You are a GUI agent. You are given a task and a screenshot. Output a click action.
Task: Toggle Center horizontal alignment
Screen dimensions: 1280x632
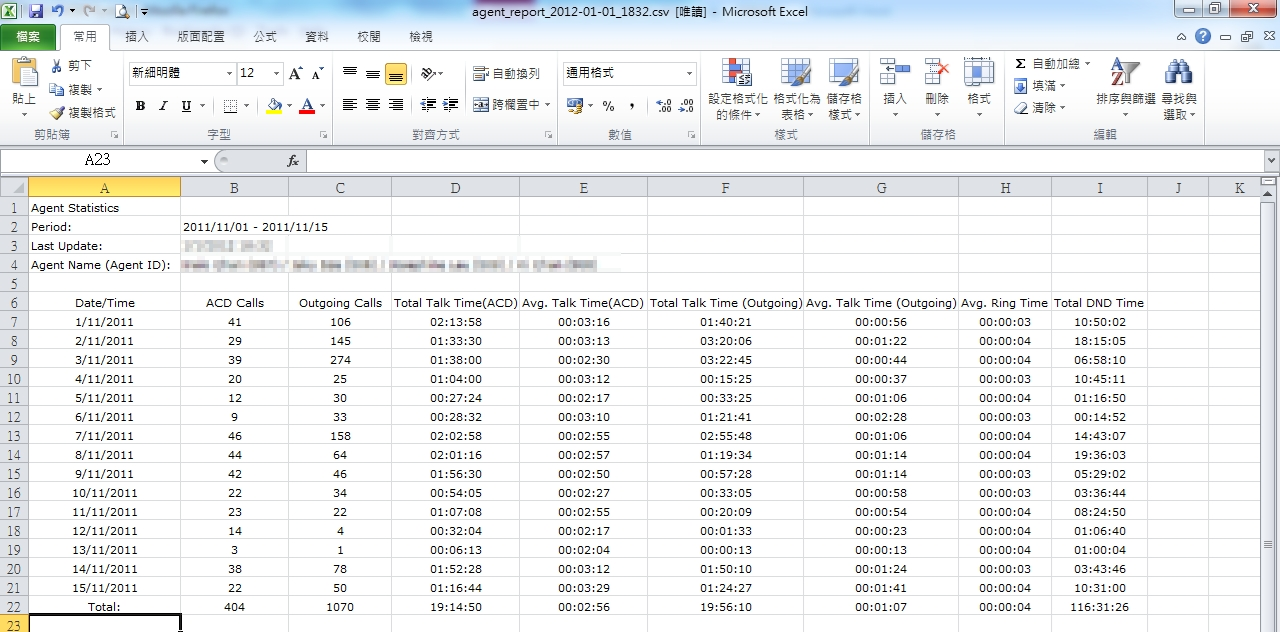point(373,105)
